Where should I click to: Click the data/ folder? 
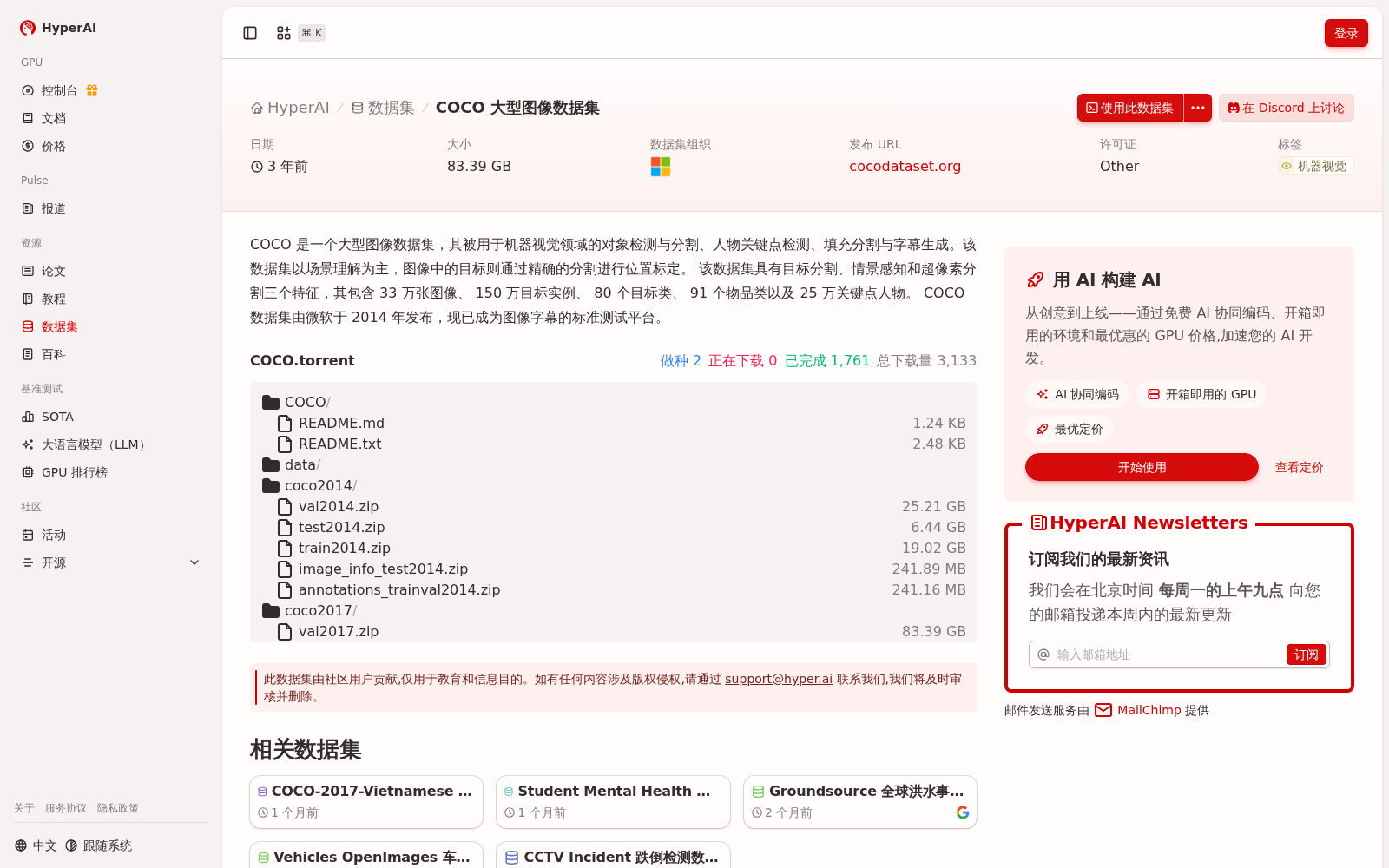(x=291, y=464)
